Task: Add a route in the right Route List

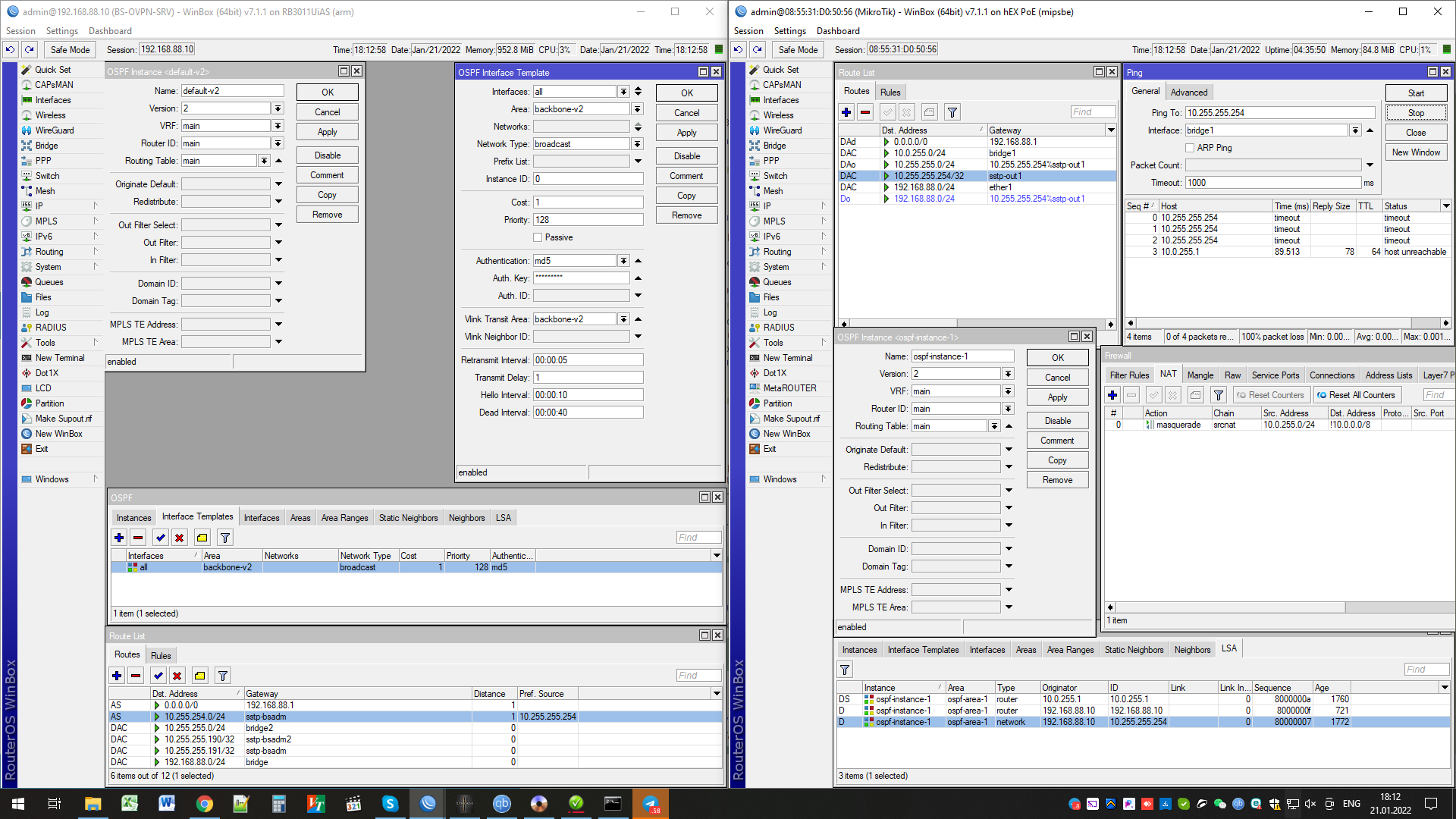Action: click(x=846, y=112)
